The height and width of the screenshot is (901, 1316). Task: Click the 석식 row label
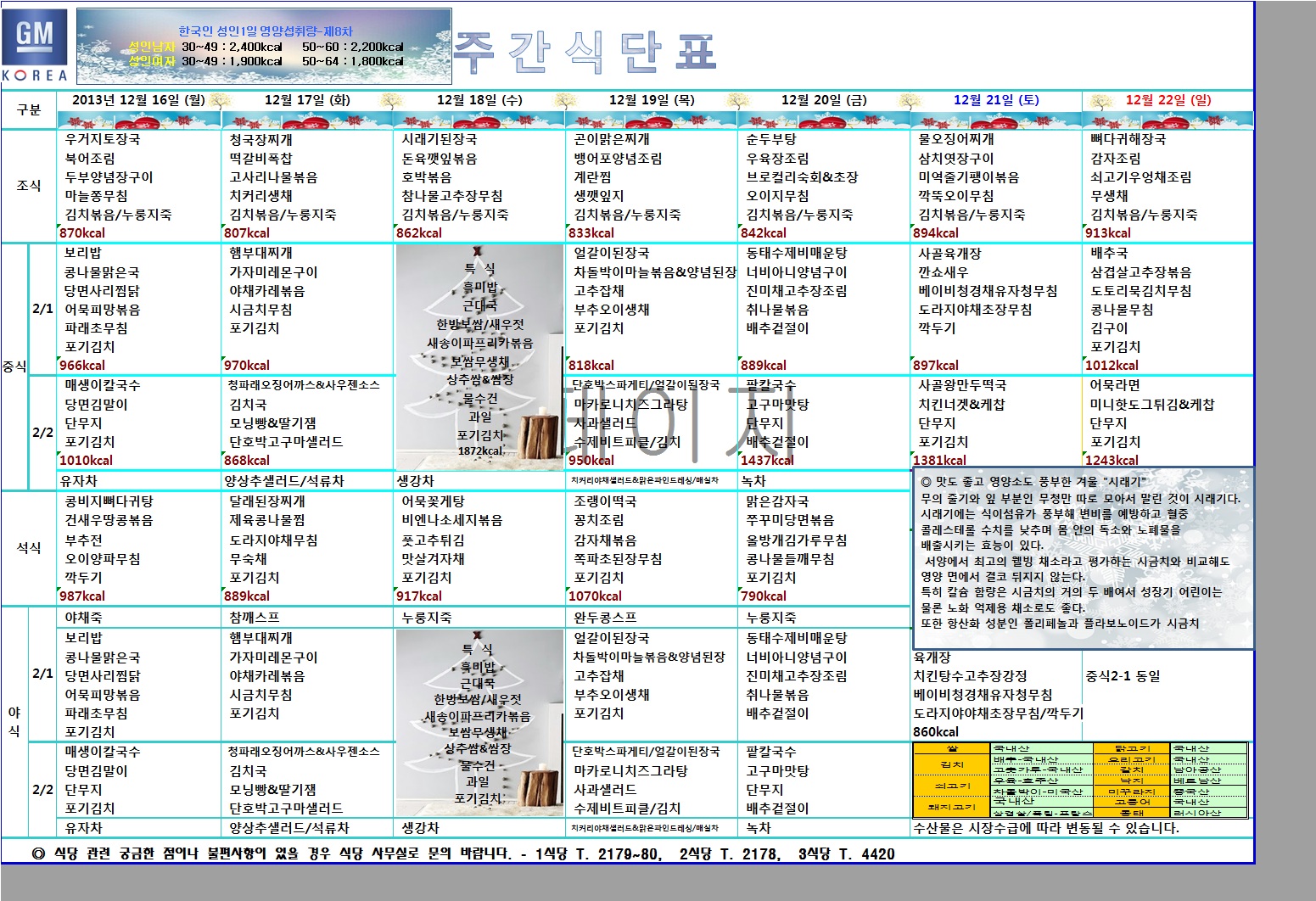coord(29,548)
